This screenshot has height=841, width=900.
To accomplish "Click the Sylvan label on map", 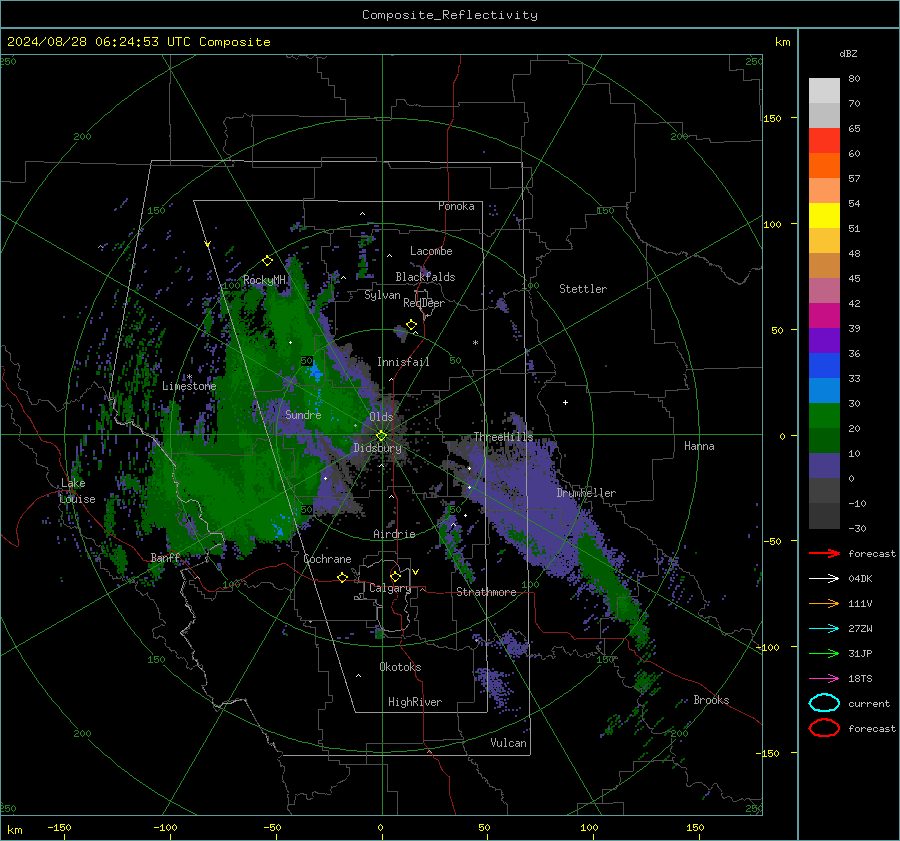I will pyautogui.click(x=382, y=295).
